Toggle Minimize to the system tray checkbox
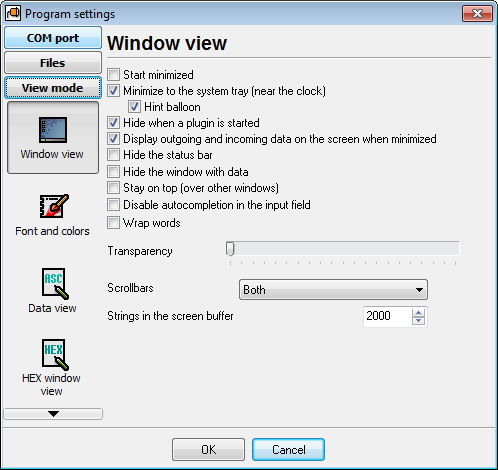This screenshot has height=470, width=498. tap(113, 91)
